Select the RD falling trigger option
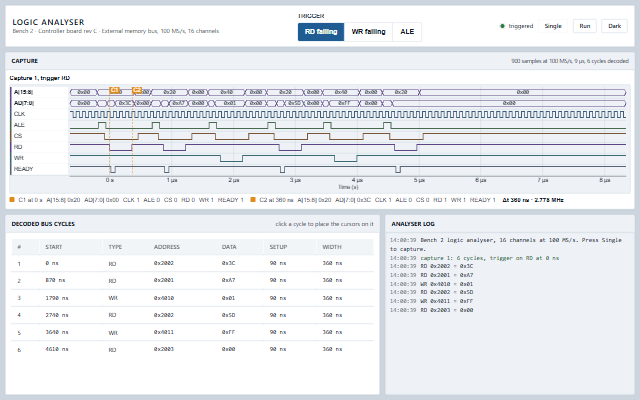640x400 pixels. point(321,32)
